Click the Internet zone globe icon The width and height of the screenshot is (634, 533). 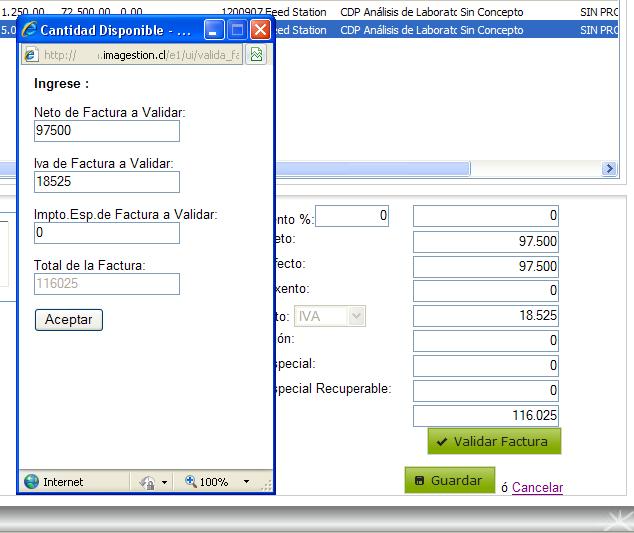coord(31,481)
